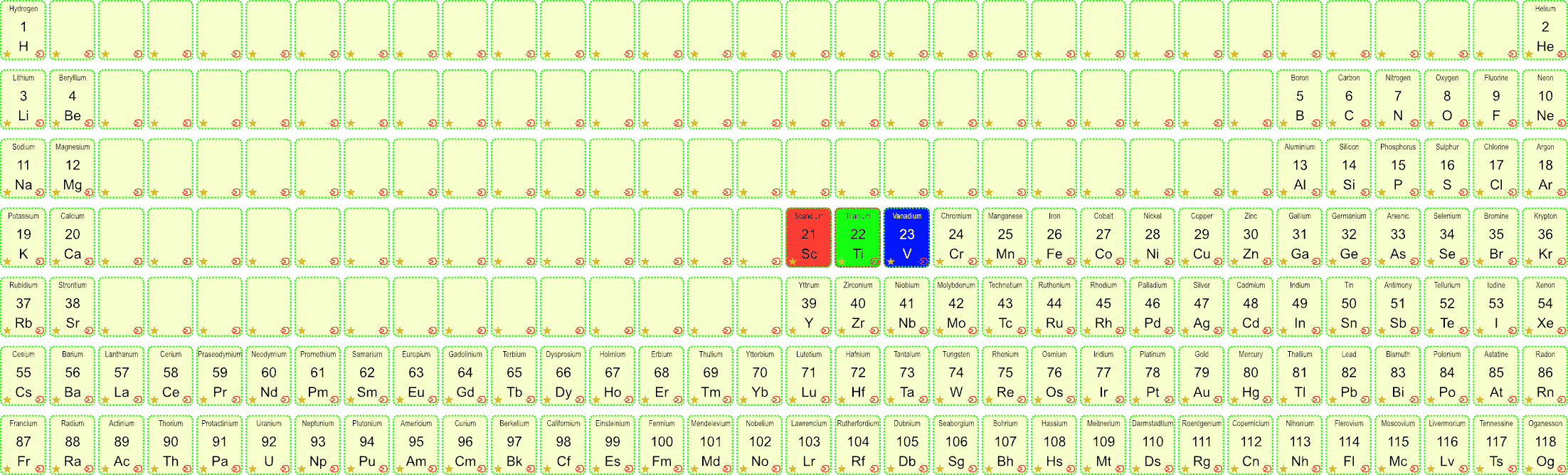Click the red arrow icon on Mercury tile

click(1267, 400)
